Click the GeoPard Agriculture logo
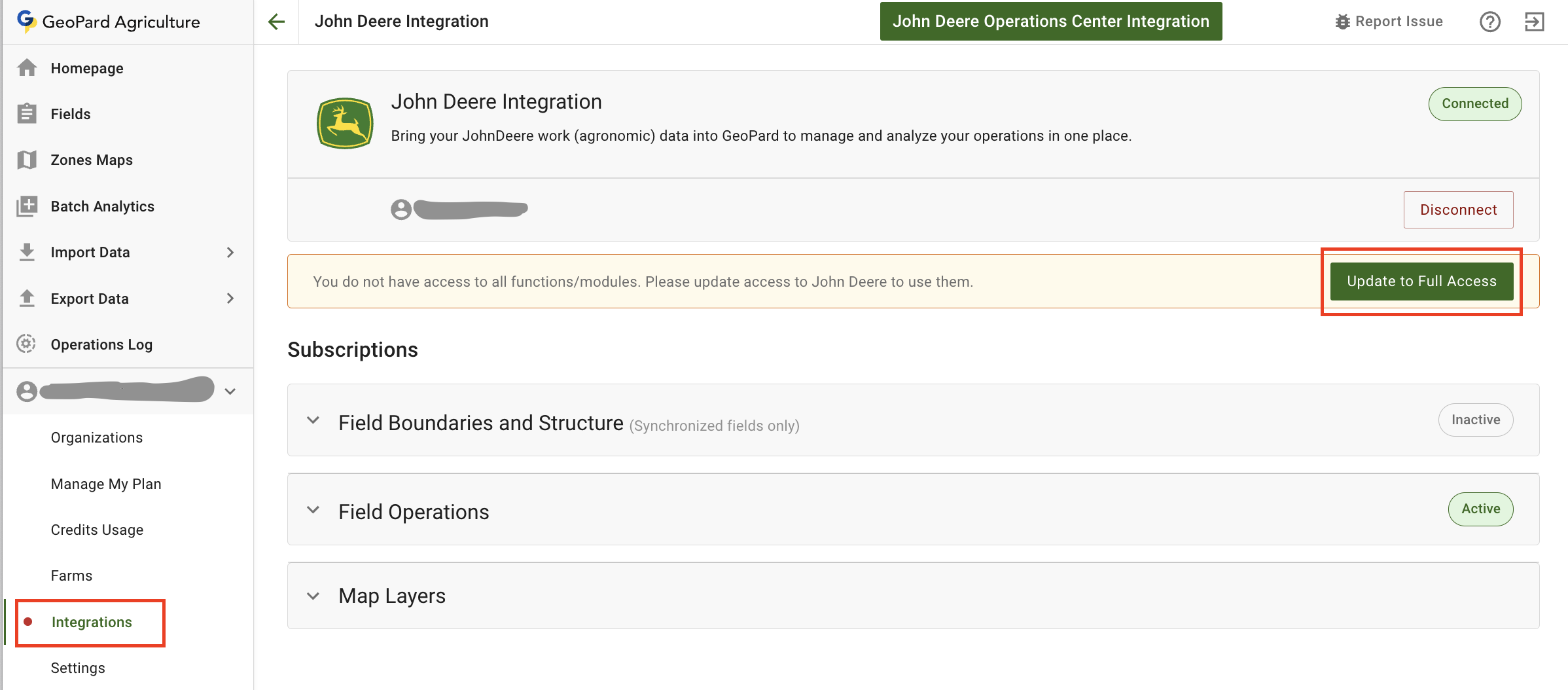This screenshot has width=1568, height=690. [x=26, y=22]
